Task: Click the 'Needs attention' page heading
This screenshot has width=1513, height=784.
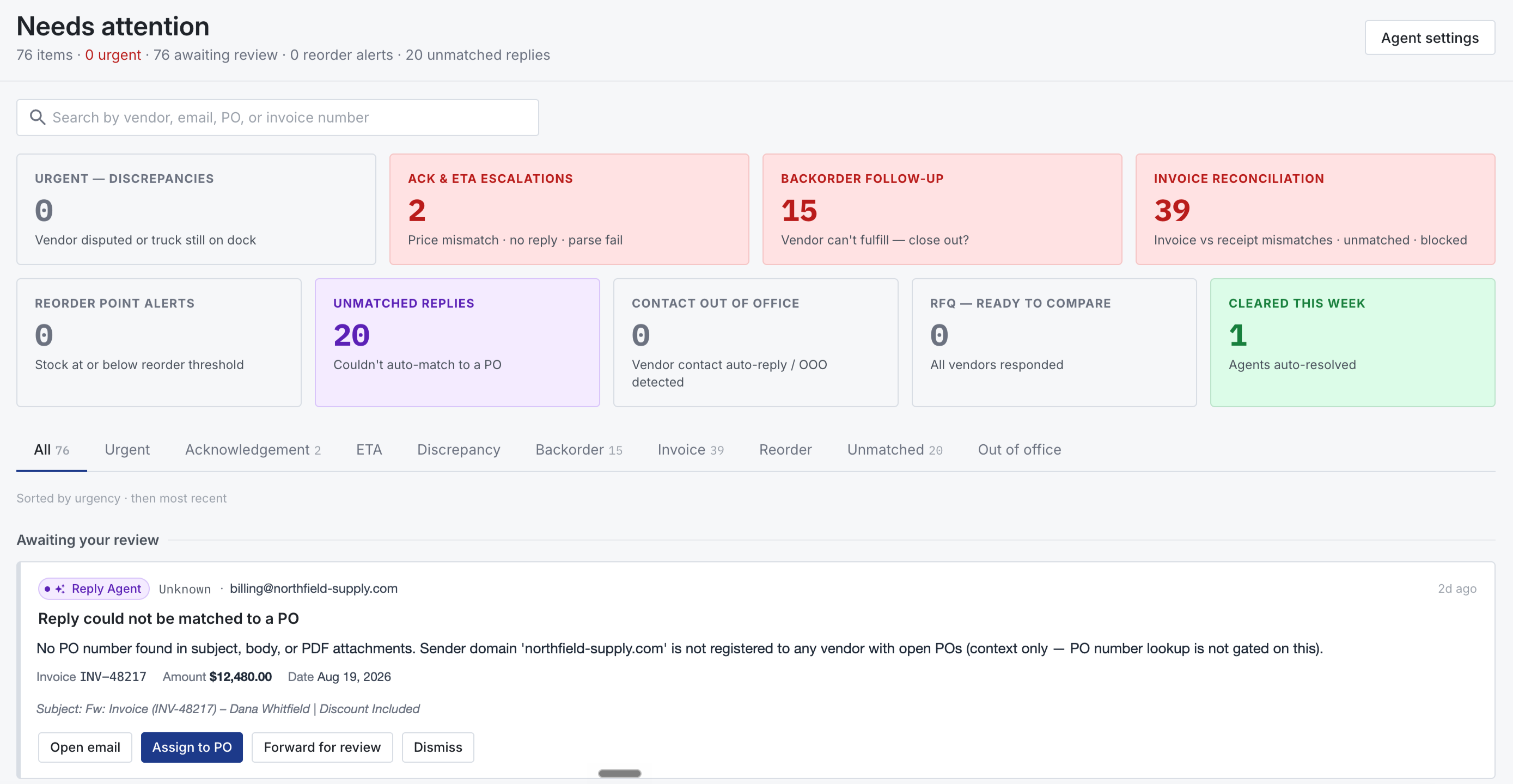Action: 113,26
